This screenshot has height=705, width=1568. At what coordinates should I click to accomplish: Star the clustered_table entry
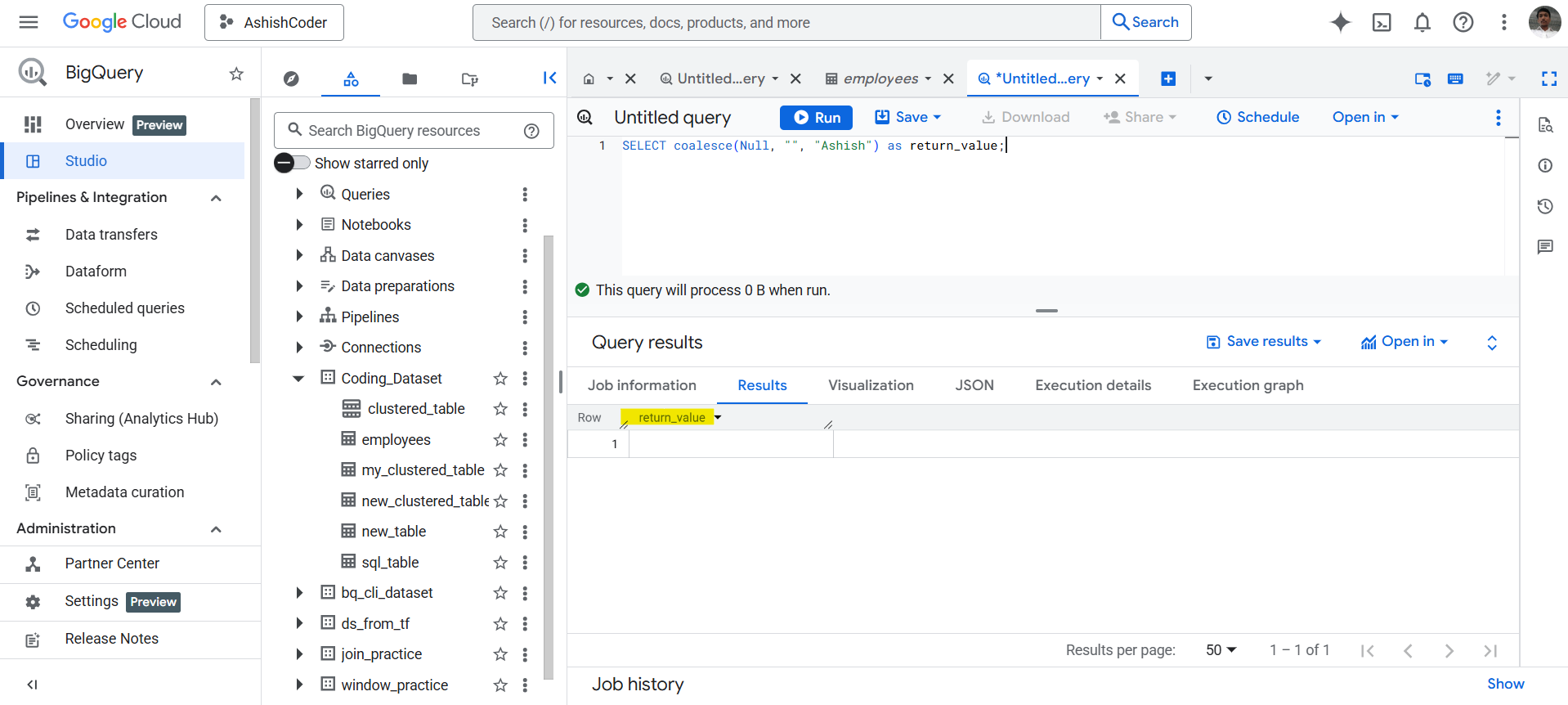pos(500,409)
